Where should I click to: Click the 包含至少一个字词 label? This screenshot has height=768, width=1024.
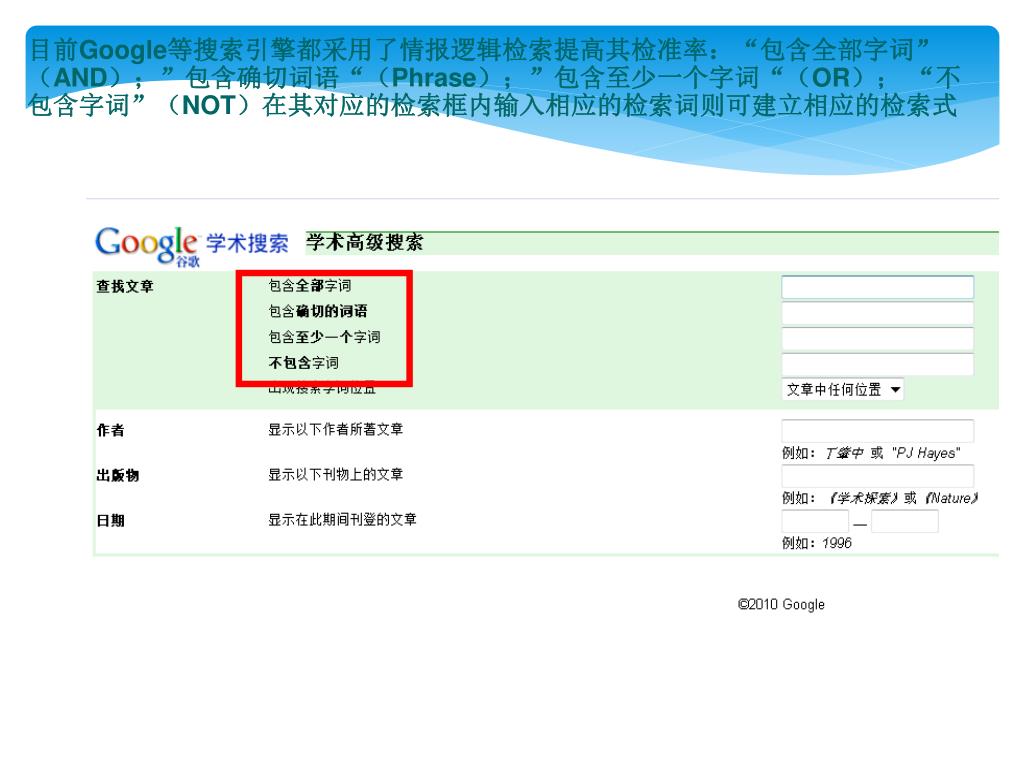pos(324,336)
